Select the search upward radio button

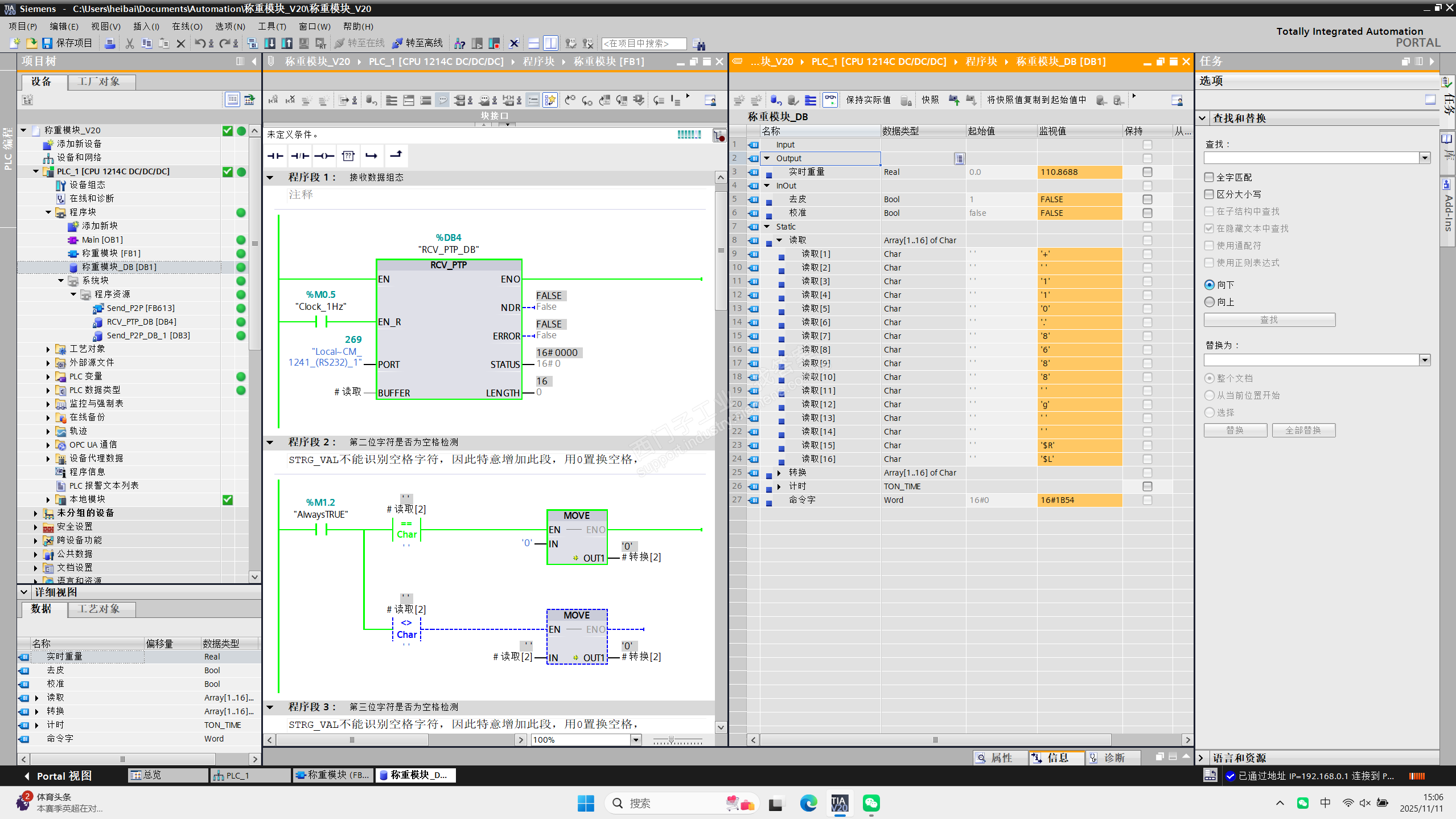[x=1210, y=302]
